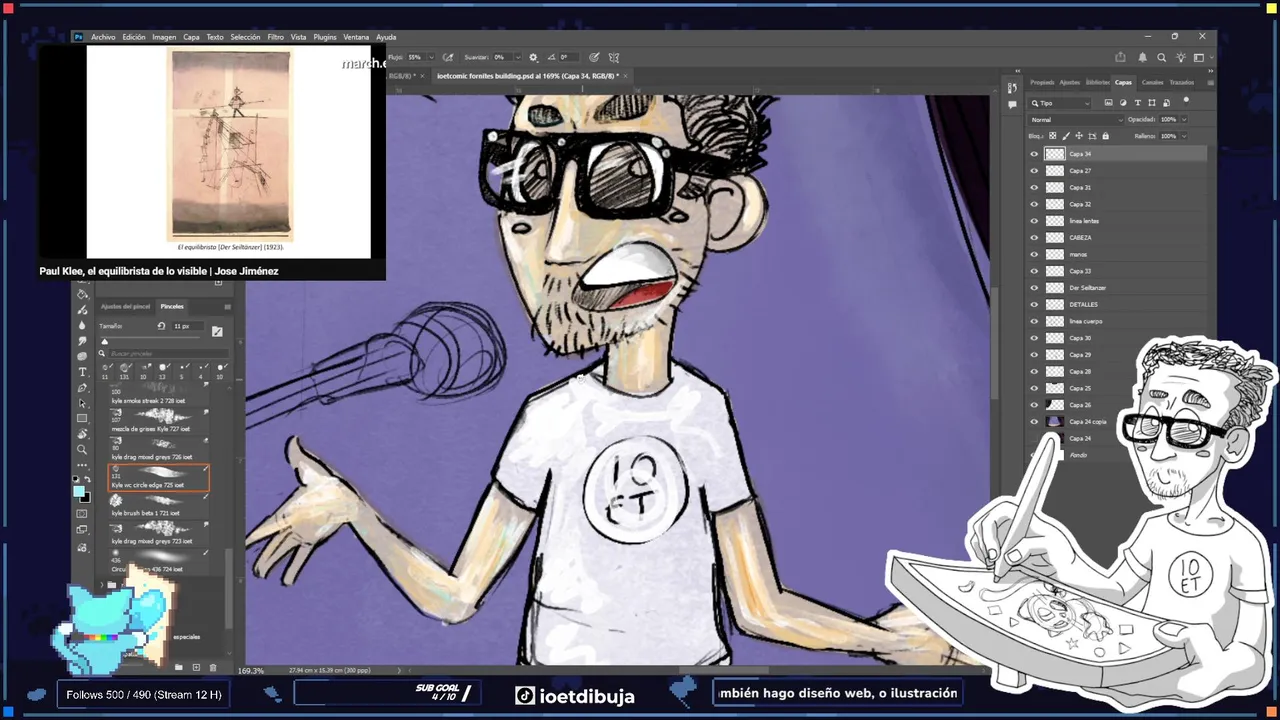Switch to the Canales tab

pos(1153,82)
